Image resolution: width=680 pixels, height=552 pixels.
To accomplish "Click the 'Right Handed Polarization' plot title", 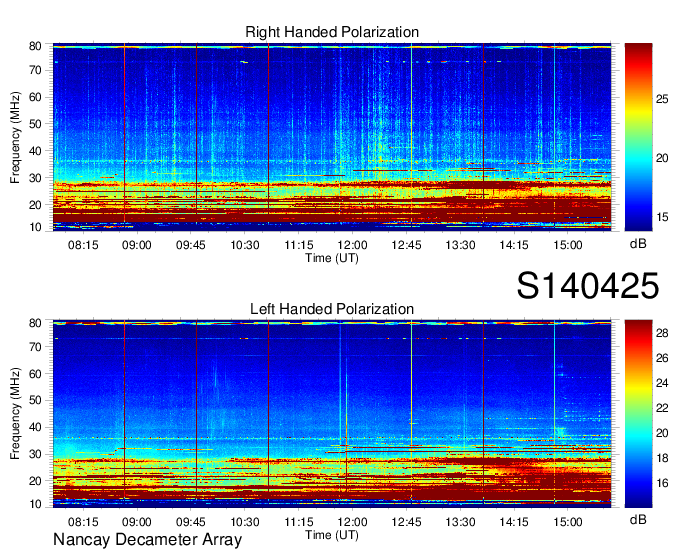I will point(332,32).
